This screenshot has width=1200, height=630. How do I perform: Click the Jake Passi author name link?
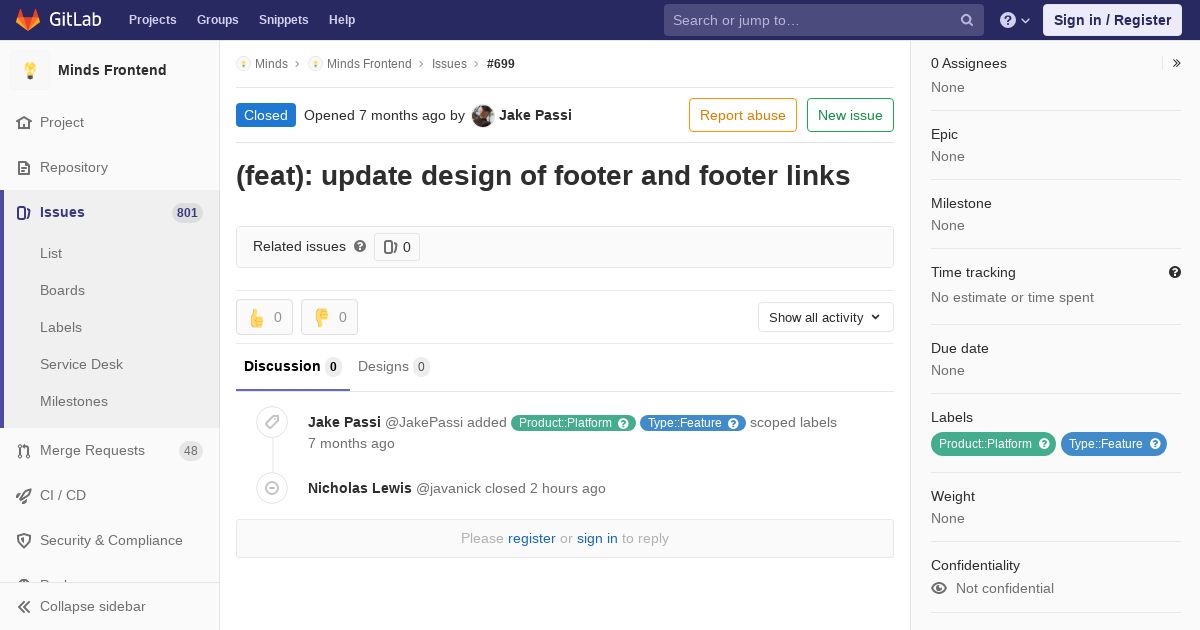[x=535, y=115]
